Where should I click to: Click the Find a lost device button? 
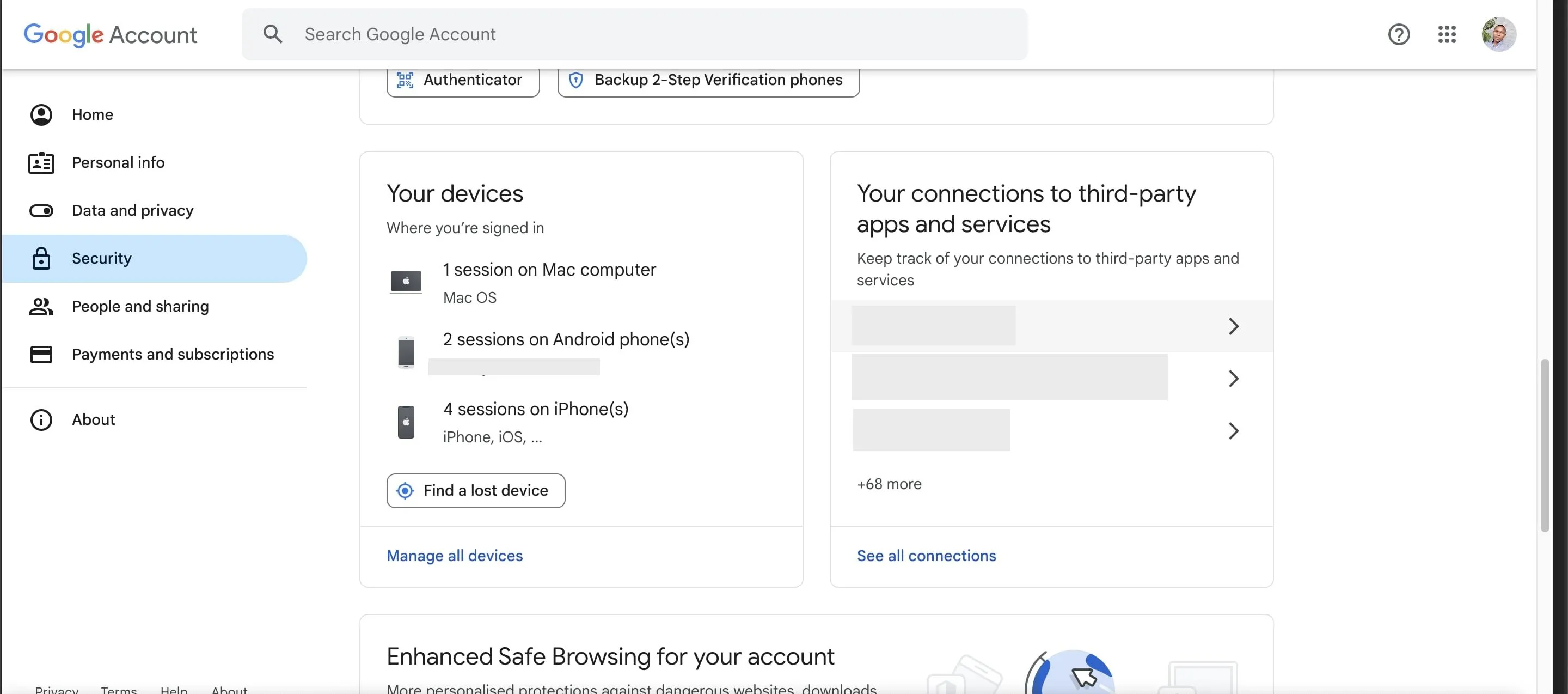tap(475, 491)
